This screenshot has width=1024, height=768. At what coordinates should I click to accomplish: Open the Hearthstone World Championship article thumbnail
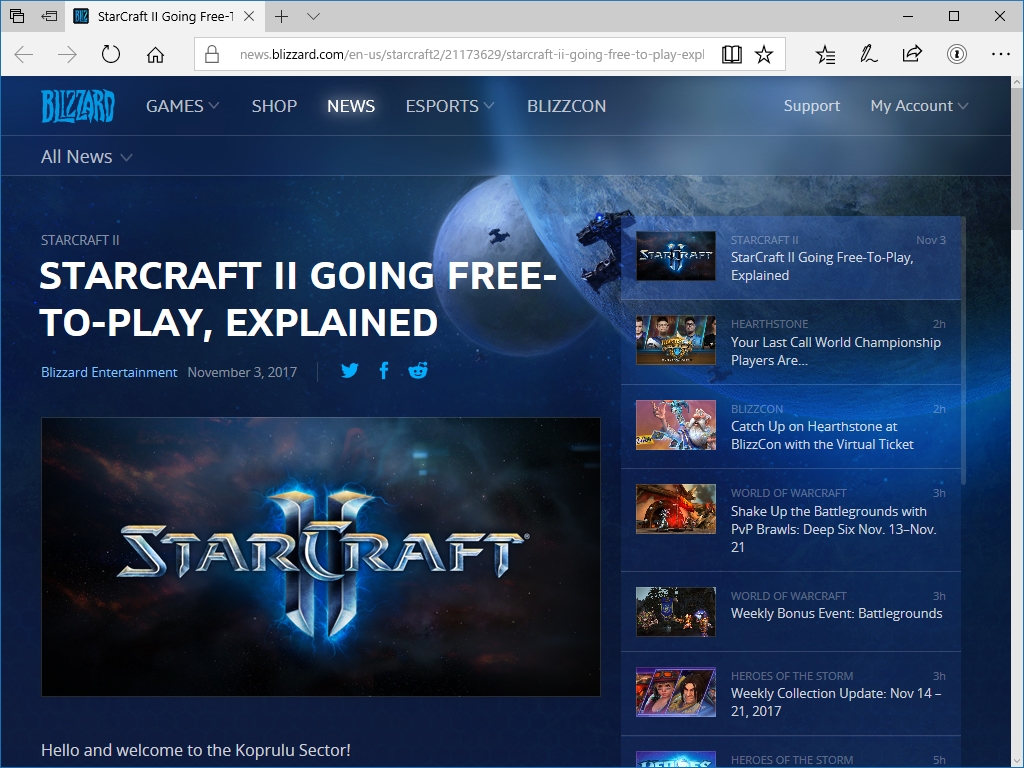point(675,340)
